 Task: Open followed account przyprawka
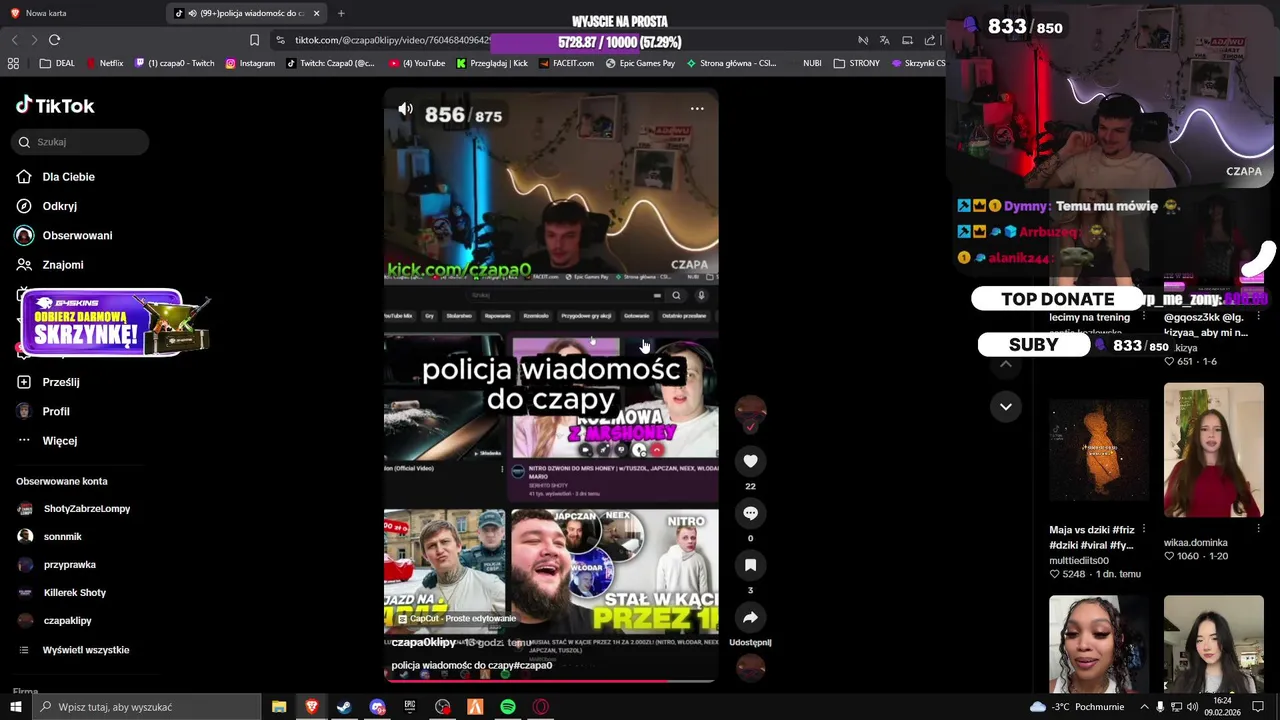pos(69,565)
